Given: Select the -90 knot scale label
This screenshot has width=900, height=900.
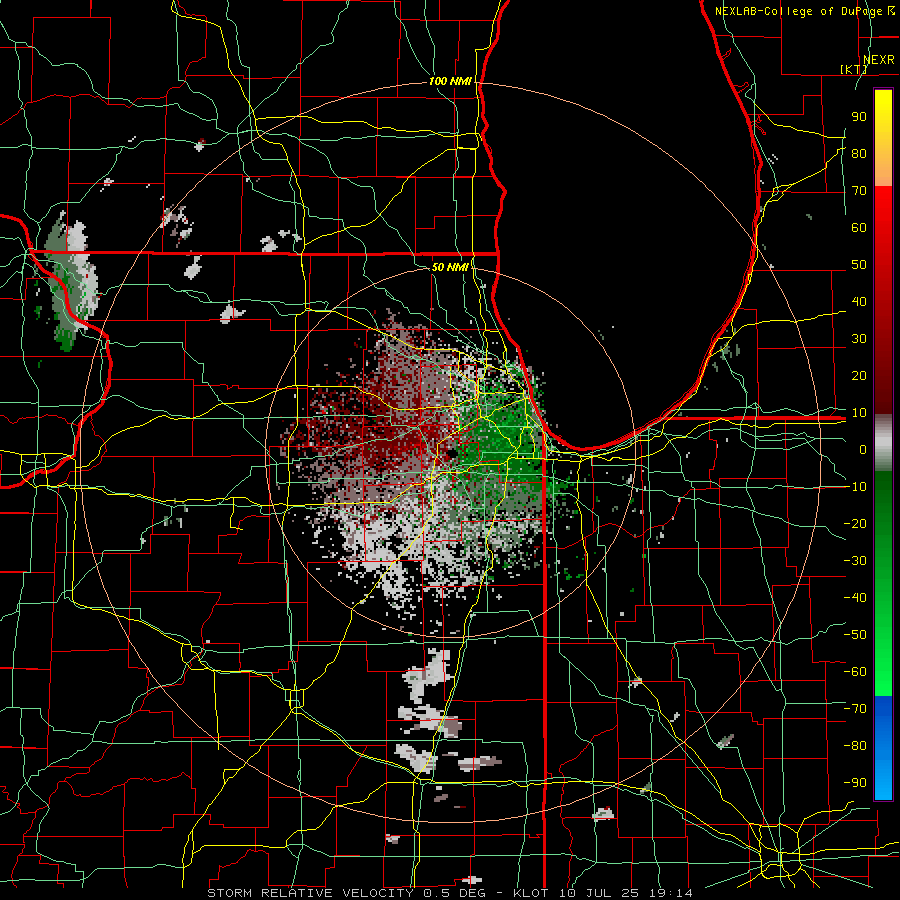Looking at the screenshot, I should click(x=855, y=783).
